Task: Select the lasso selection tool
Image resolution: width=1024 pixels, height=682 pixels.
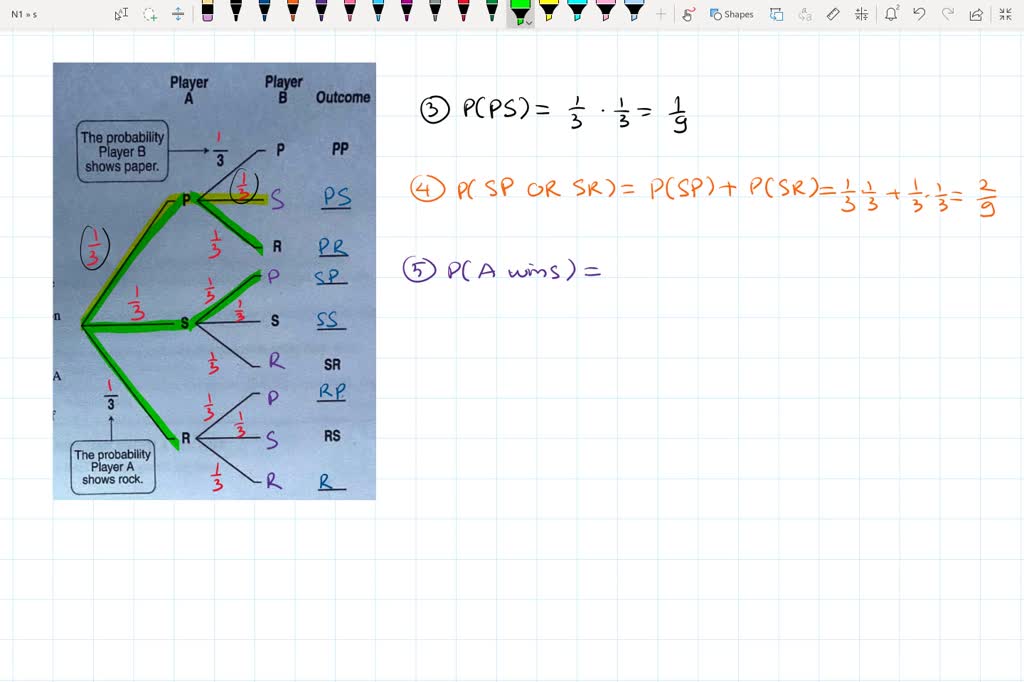Action: coord(148,14)
